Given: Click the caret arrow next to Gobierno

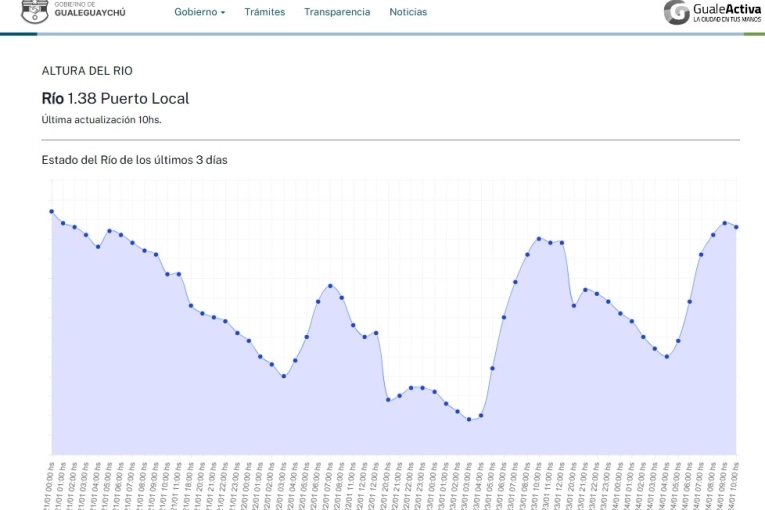Looking at the screenshot, I should point(223,13).
